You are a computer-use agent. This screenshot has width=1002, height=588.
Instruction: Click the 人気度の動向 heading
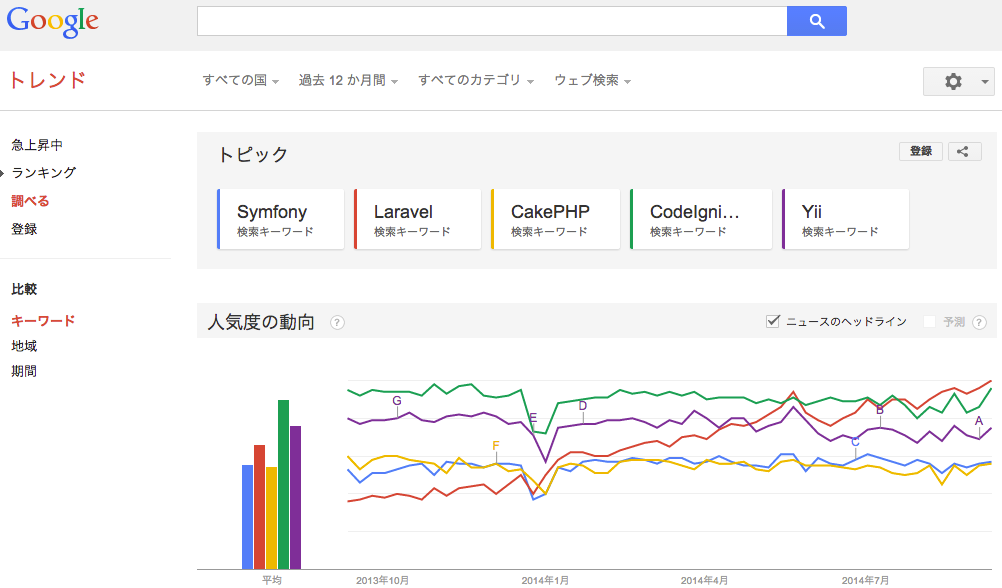tap(261, 322)
